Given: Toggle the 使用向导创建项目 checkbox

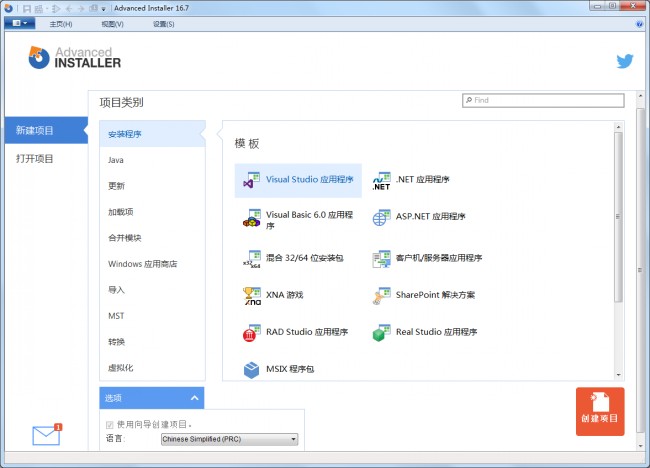Looking at the screenshot, I should click(110, 425).
